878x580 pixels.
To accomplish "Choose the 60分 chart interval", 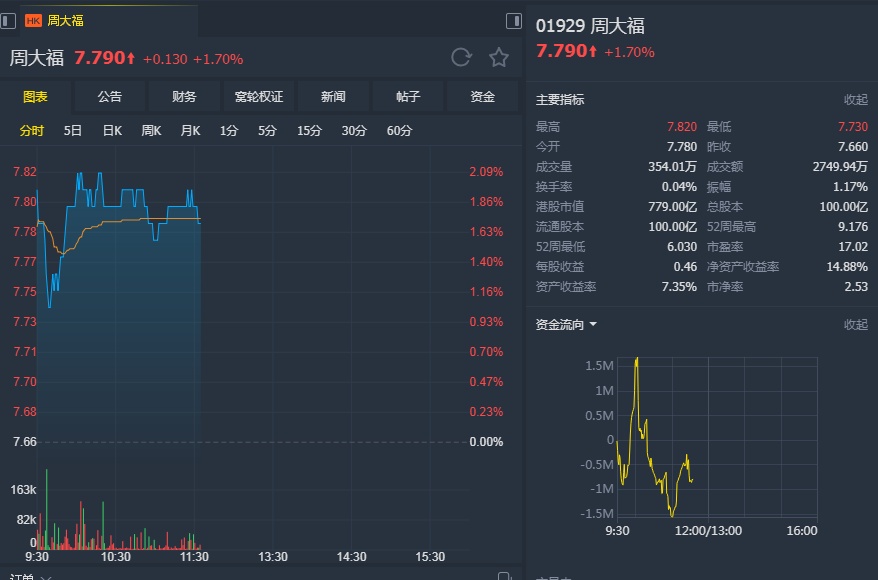I will (x=399, y=130).
